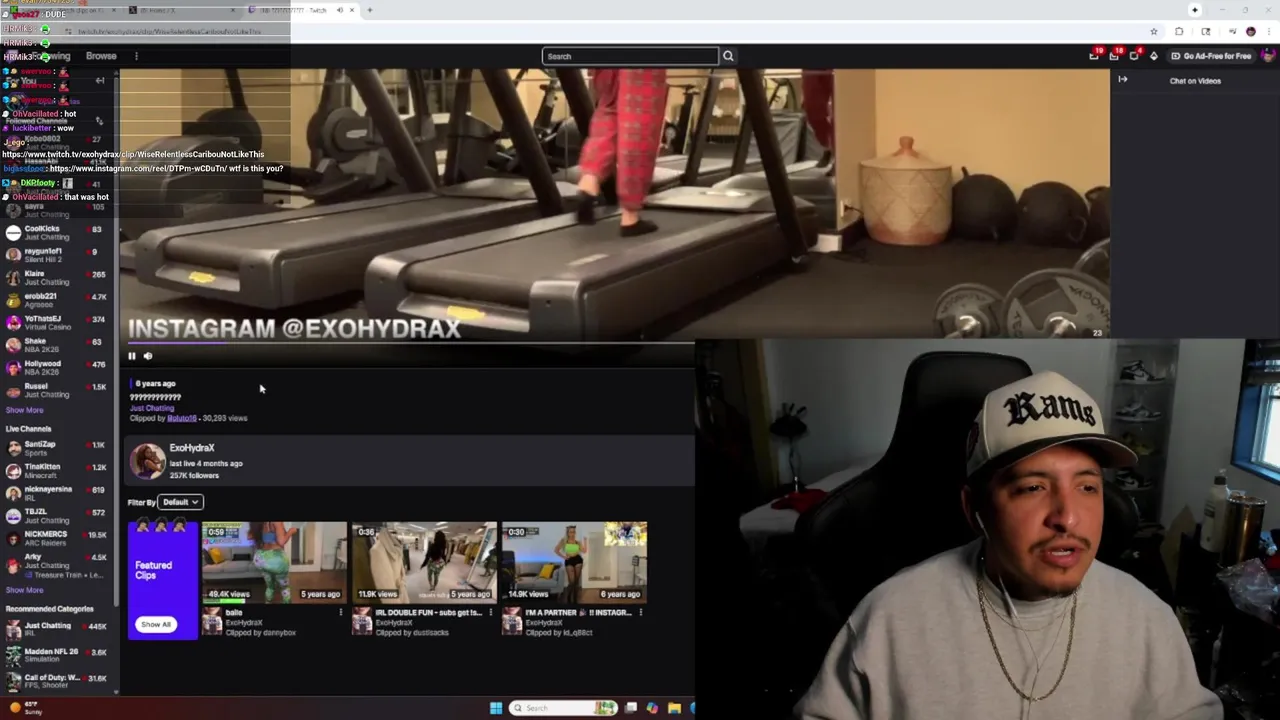
Task: Expand Show More under Live Channels
Action: click(25, 590)
